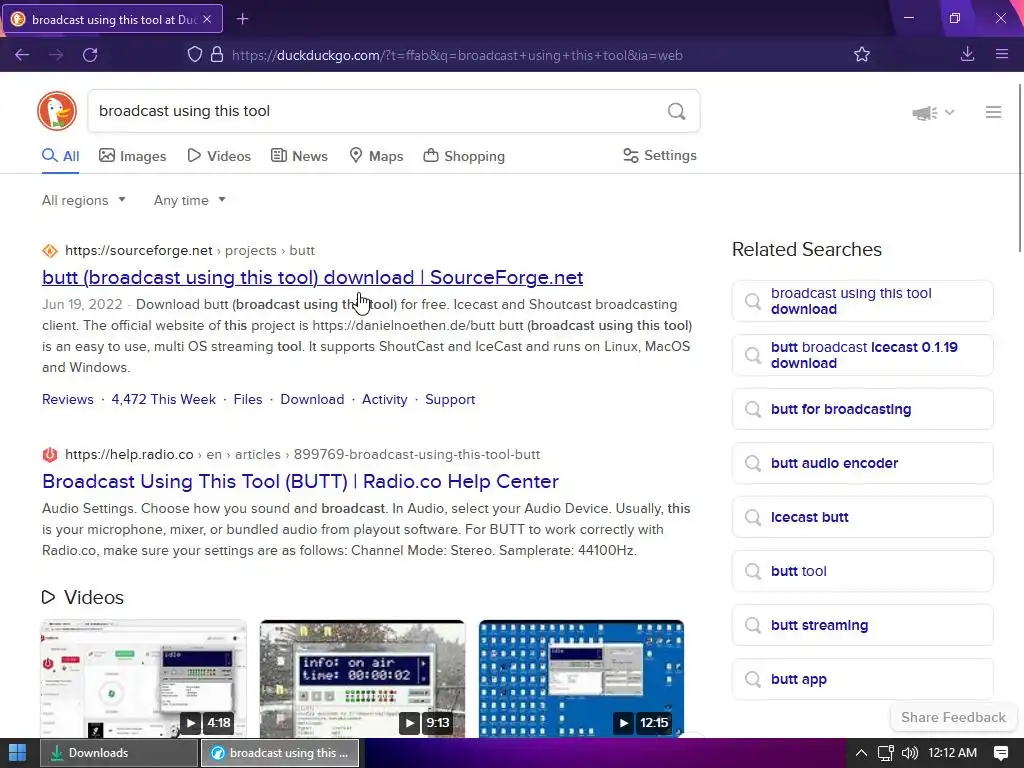The width and height of the screenshot is (1024, 768).
Task: Bookmark this page with the star icon
Action: coord(862,55)
